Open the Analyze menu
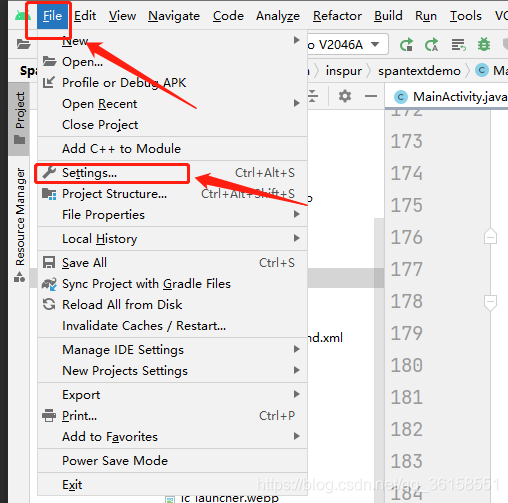The width and height of the screenshot is (508, 503). (x=278, y=16)
